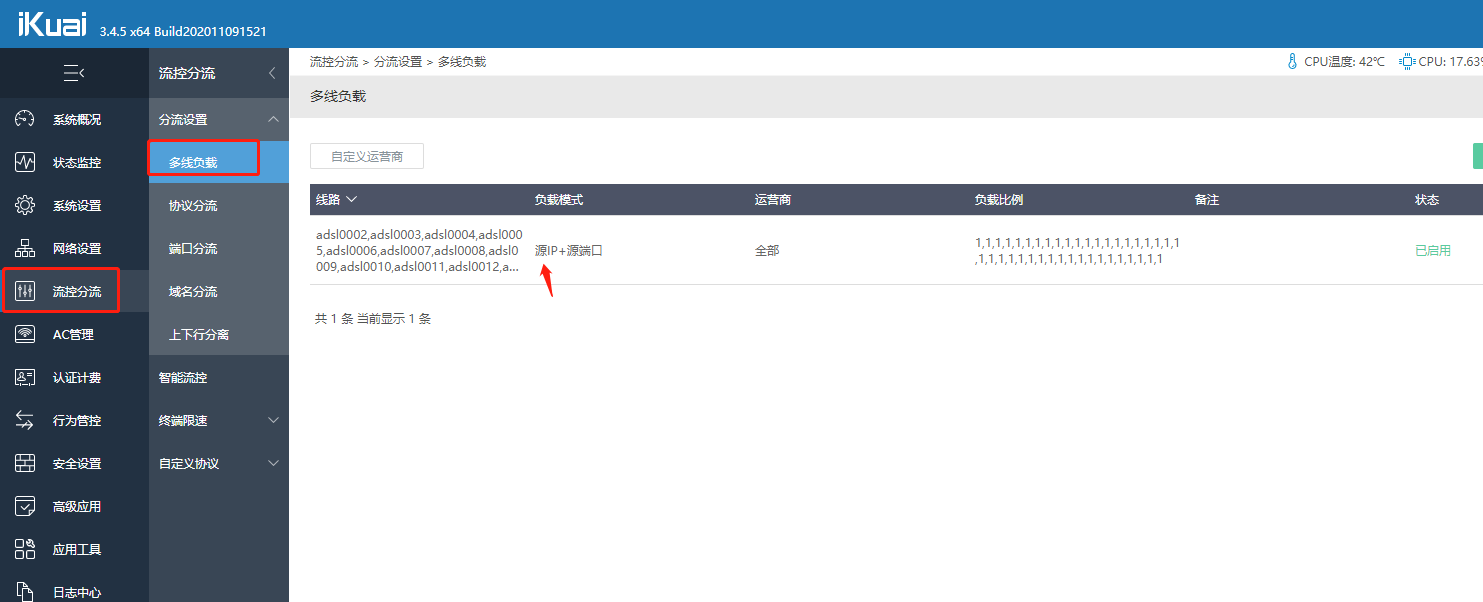Click the 共 1 条 record count text

point(373,319)
